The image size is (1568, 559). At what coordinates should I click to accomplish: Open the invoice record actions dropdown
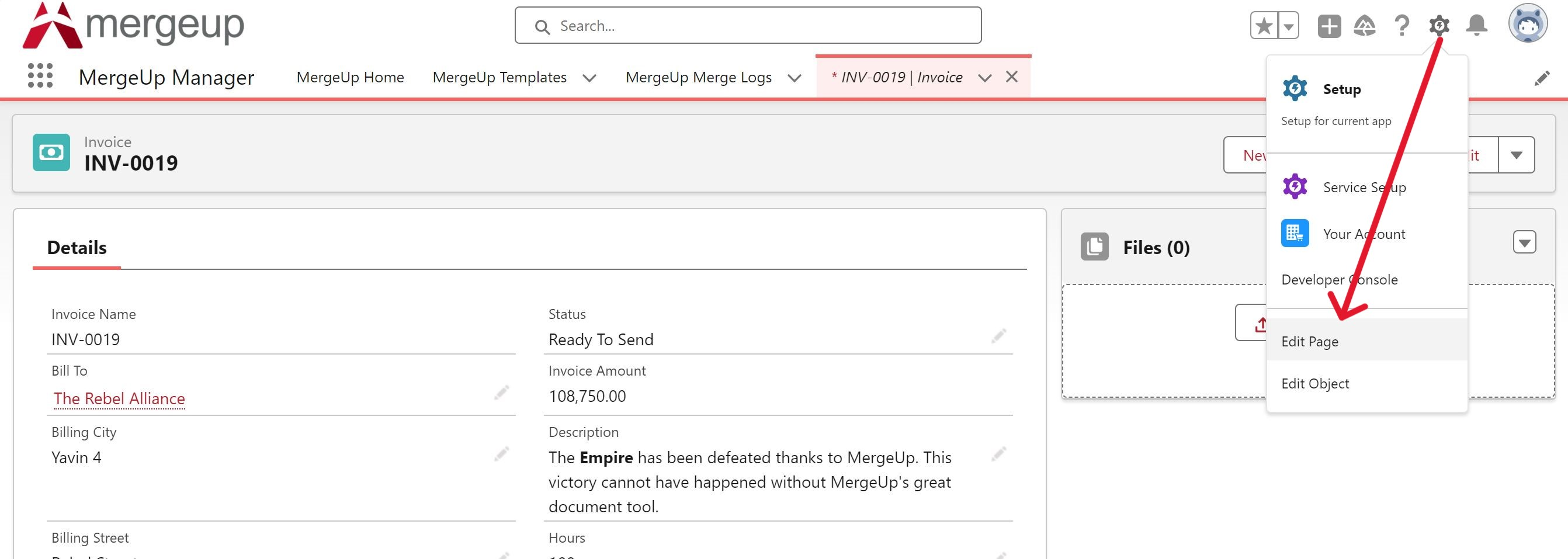1516,155
